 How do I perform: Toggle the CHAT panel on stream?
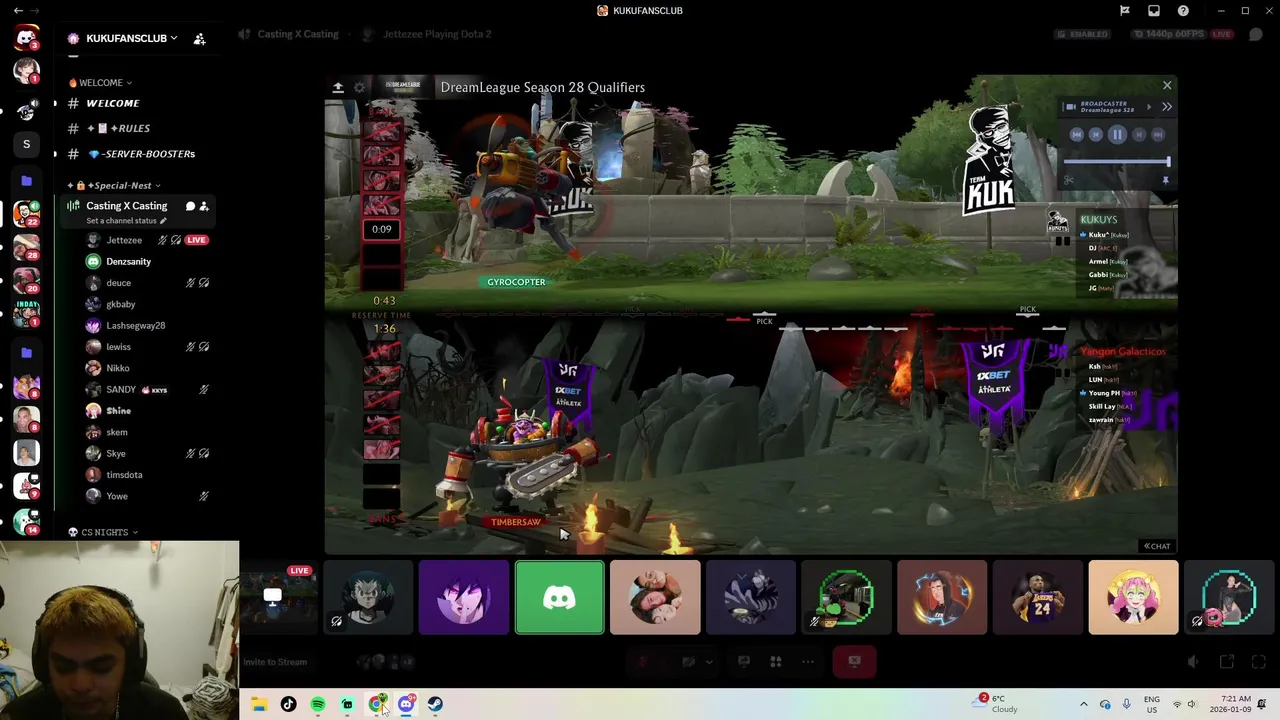click(1157, 546)
